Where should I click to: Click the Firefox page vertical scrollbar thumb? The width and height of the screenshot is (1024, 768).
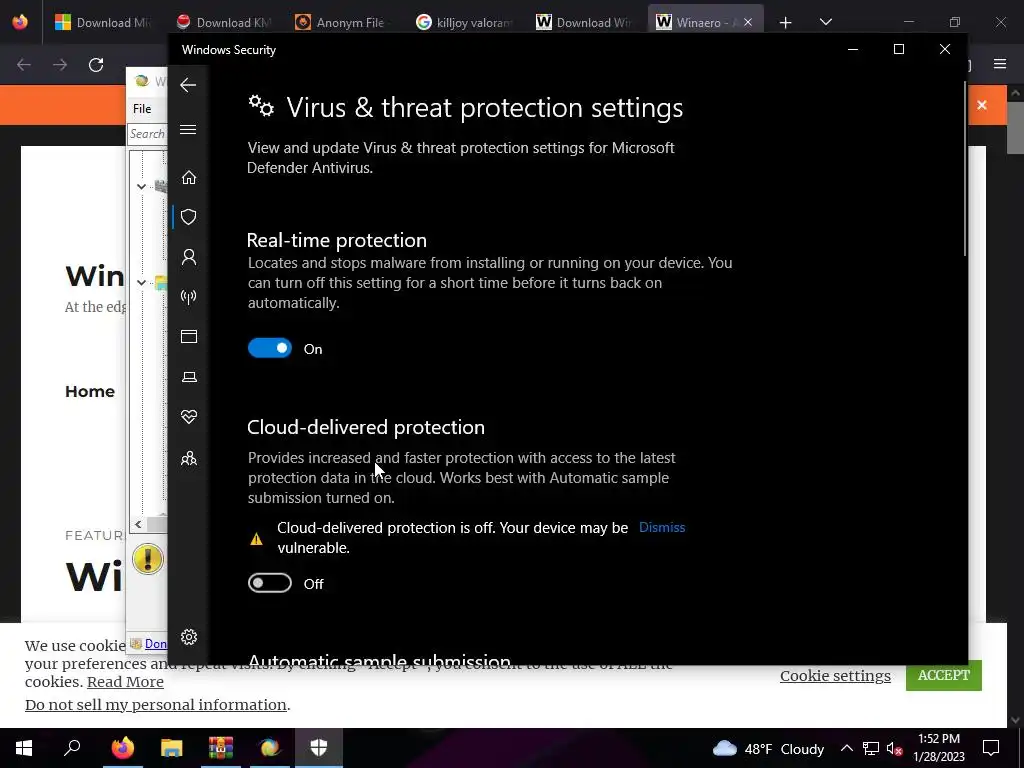(1015, 128)
